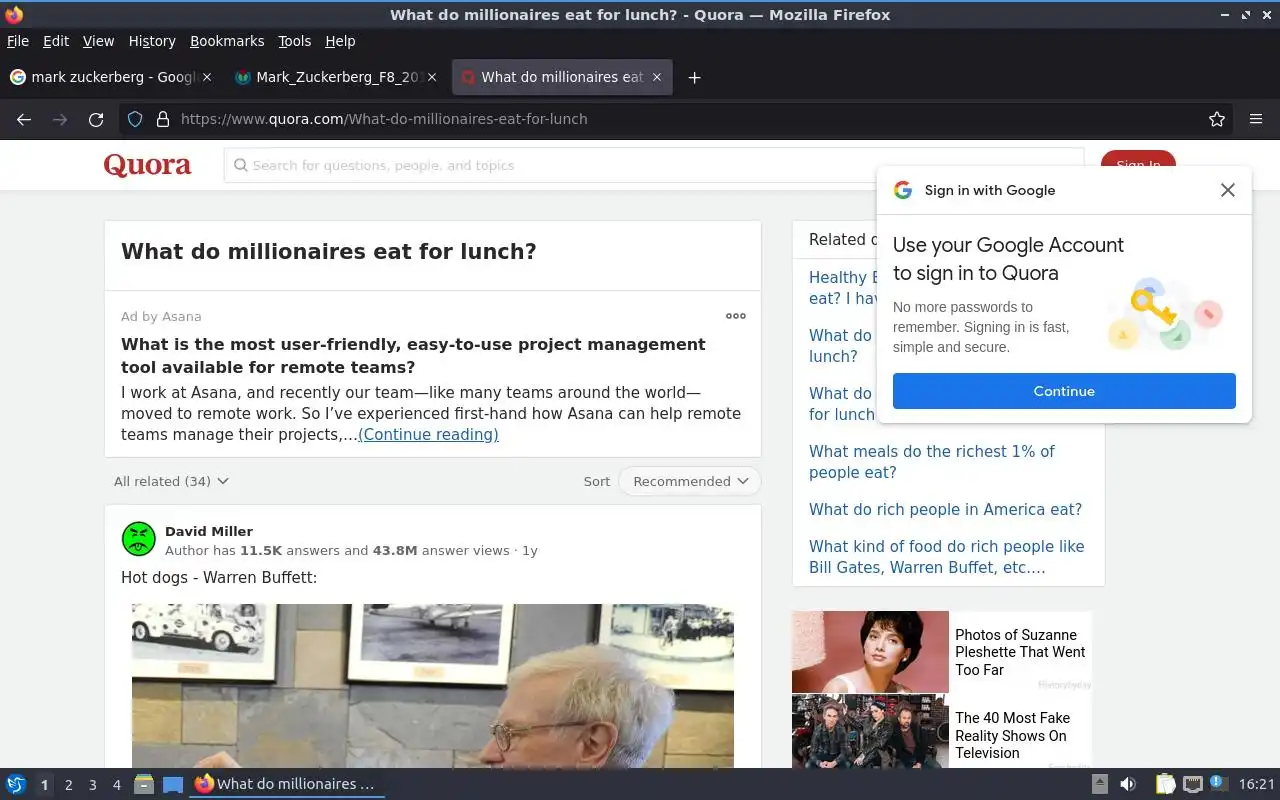Reload the page with the refresh icon
This screenshot has width=1280, height=800.
click(96, 119)
